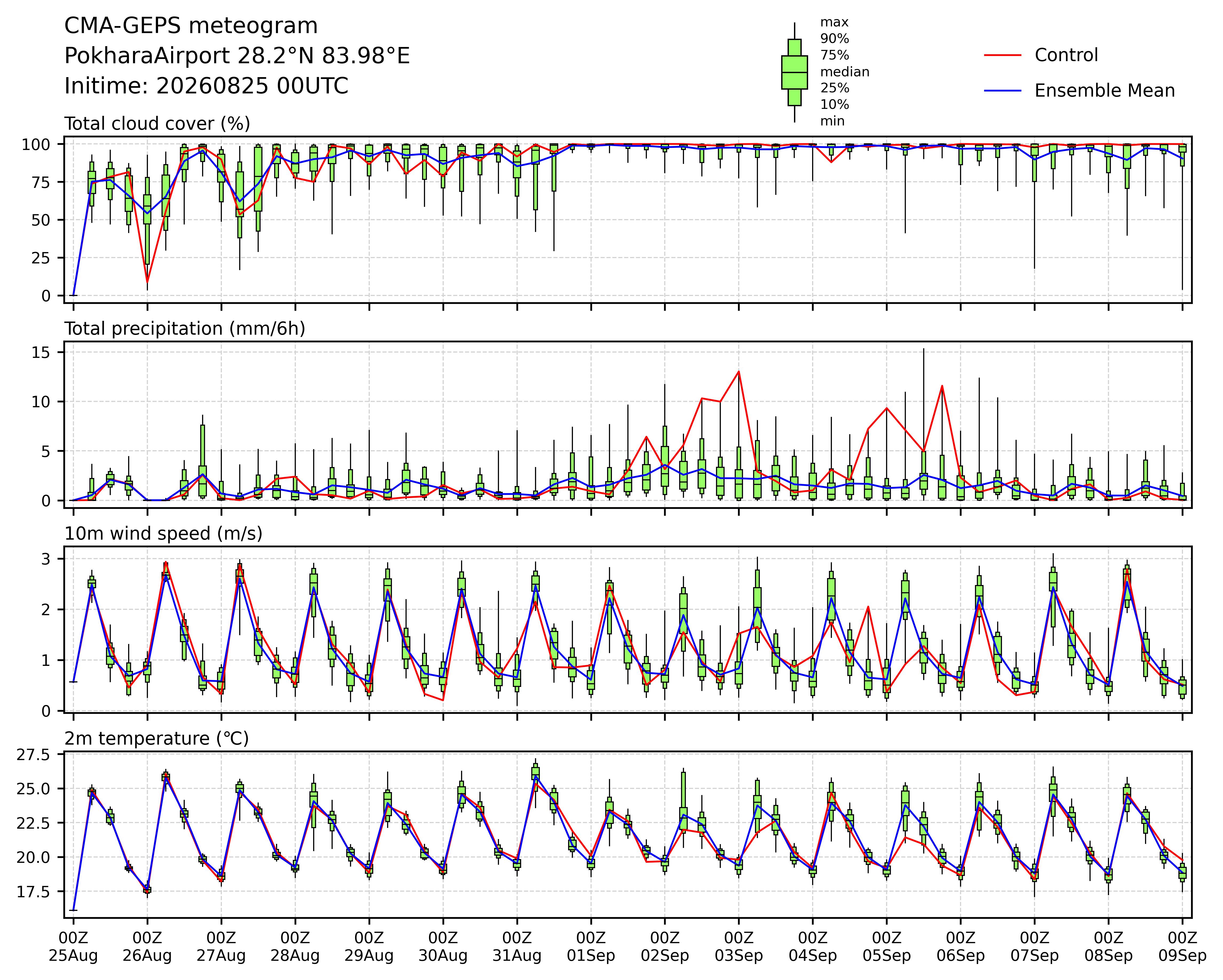Viewport: 1223px width, 980px height.
Task: Click cloud cover y-axis tick '25'
Action: click(x=41, y=258)
